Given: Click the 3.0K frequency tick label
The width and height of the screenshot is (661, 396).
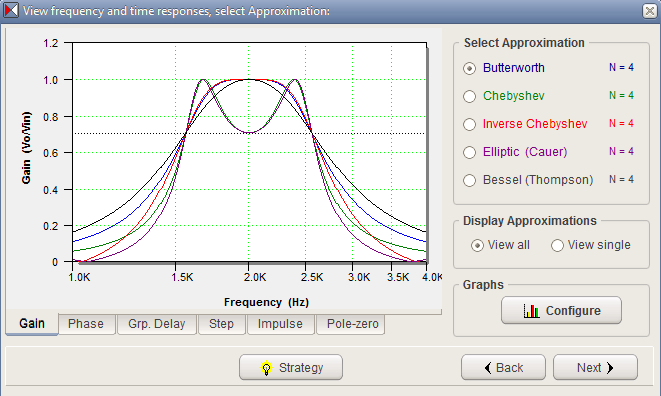Looking at the screenshot, I should coord(359,277).
